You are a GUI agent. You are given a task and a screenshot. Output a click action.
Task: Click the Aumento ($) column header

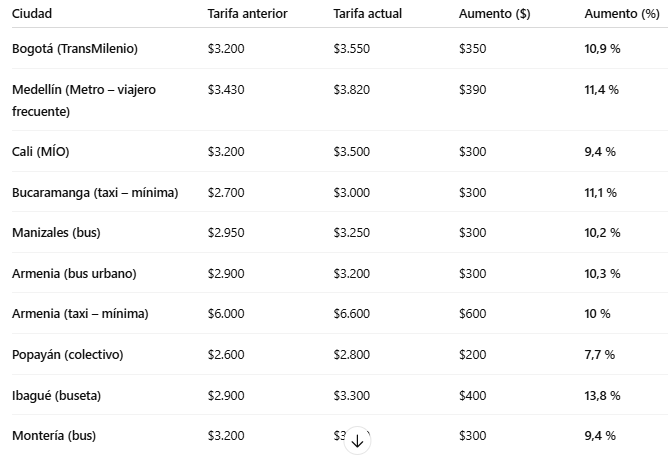click(494, 14)
